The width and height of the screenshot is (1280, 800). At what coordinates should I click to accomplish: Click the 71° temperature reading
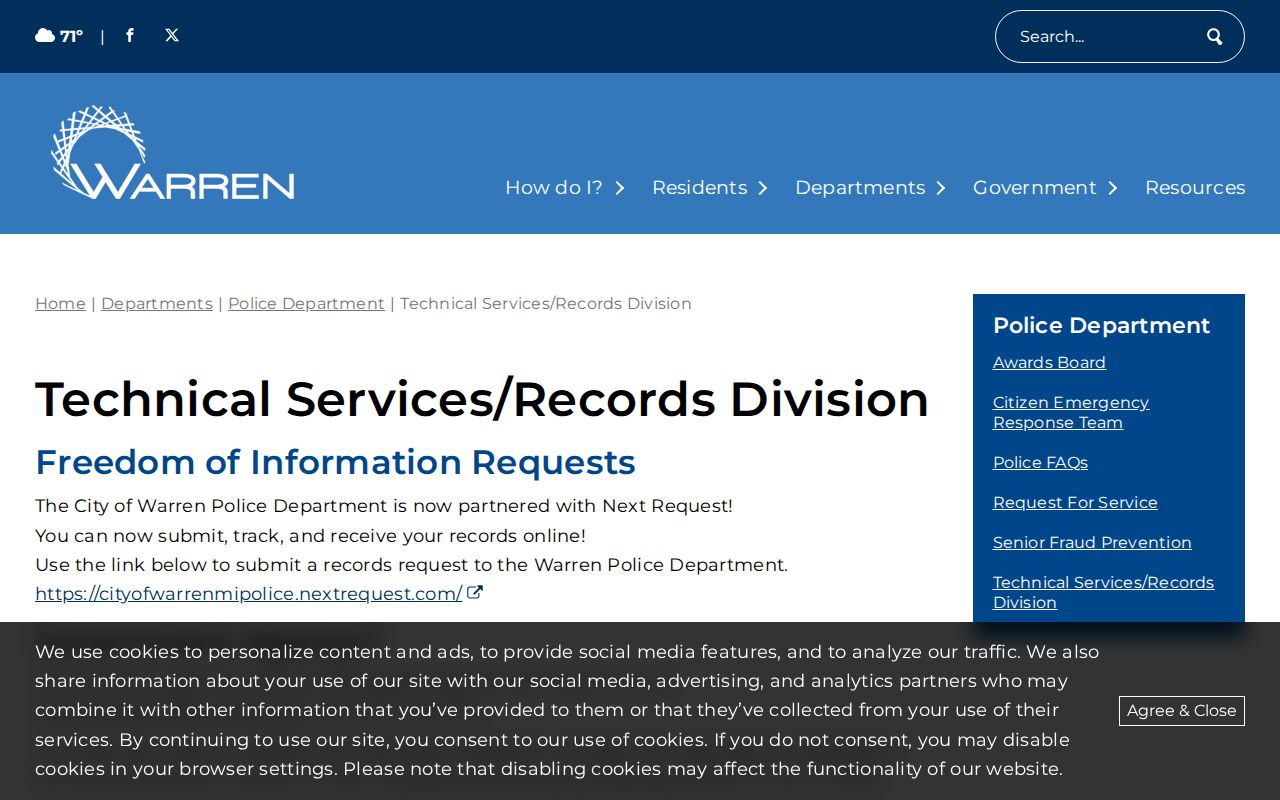tap(71, 37)
